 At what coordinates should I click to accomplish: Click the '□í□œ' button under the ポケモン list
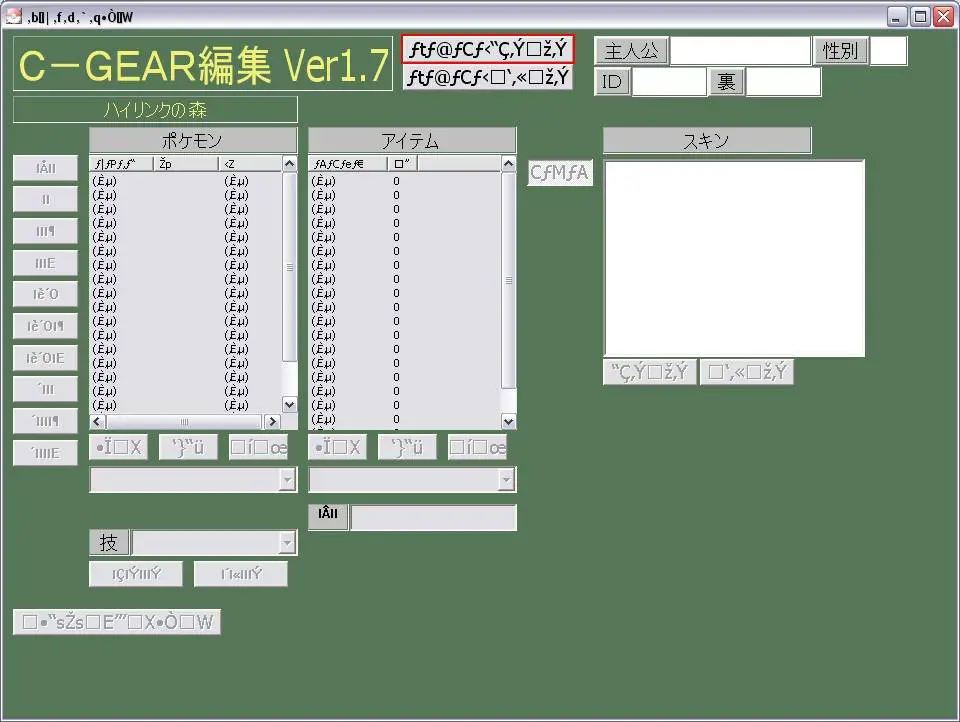[x=258, y=447]
